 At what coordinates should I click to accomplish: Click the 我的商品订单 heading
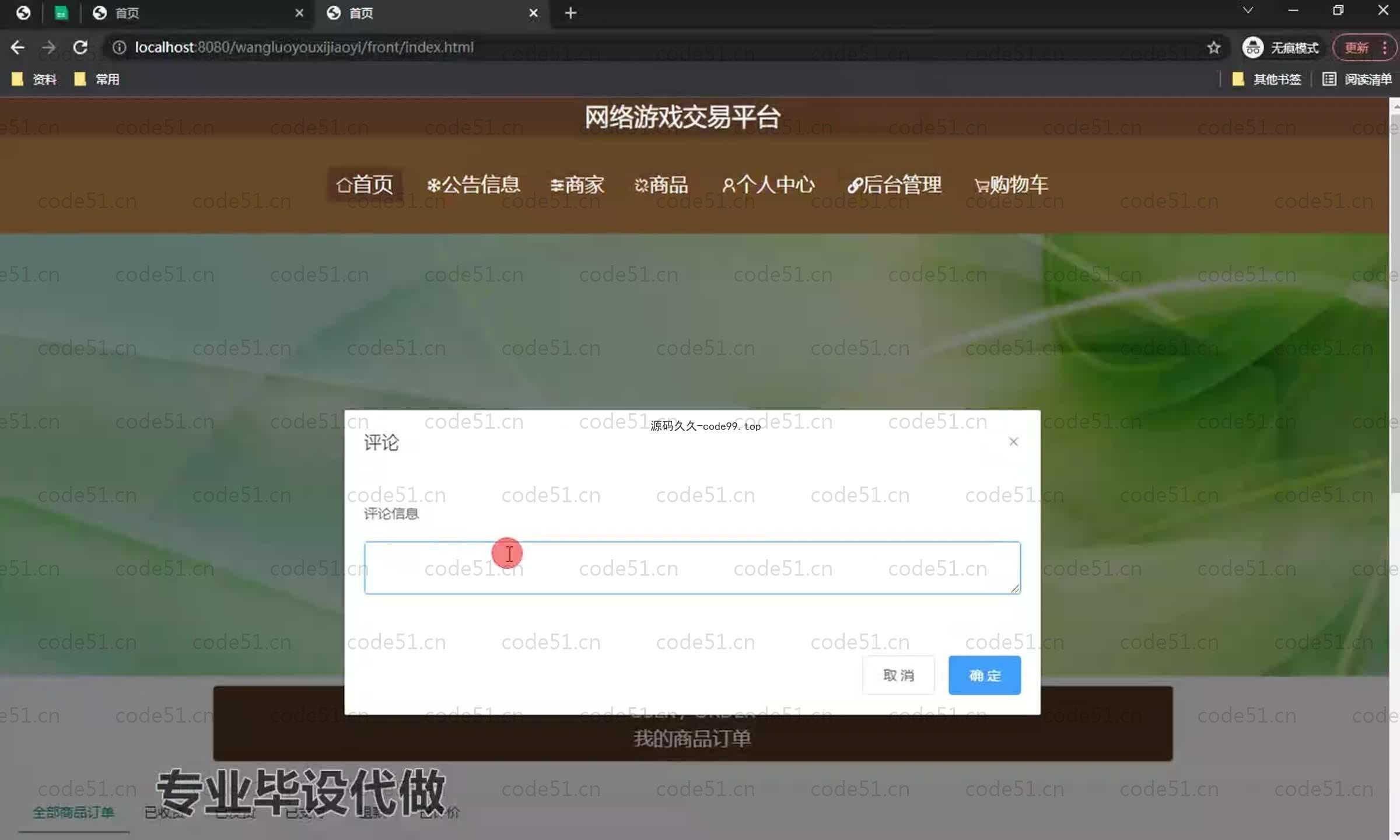tap(692, 738)
